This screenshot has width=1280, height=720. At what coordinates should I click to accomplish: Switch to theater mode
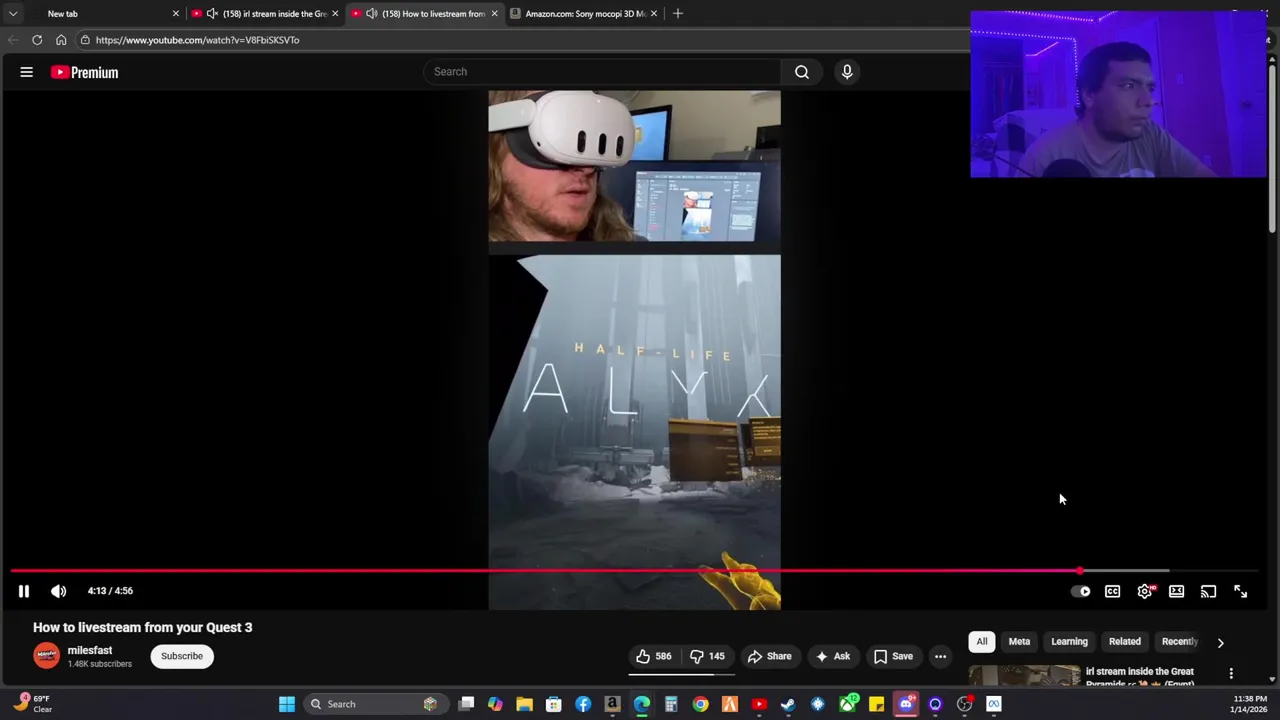pos(1176,591)
